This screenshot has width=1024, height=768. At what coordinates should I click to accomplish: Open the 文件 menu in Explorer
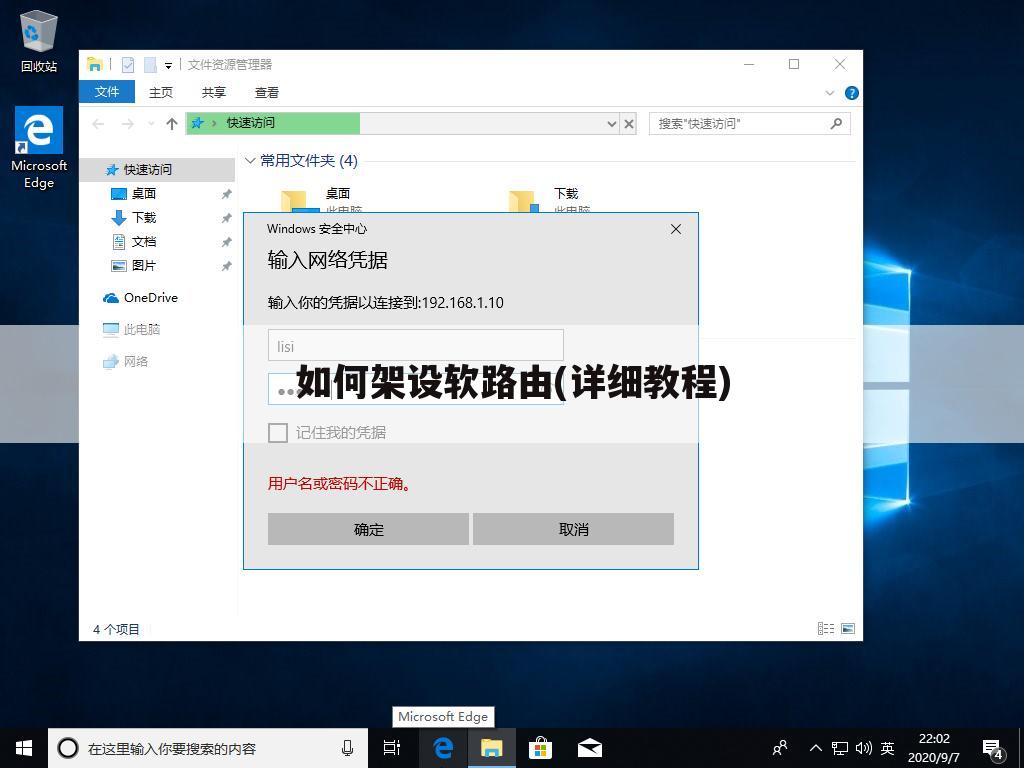click(107, 92)
